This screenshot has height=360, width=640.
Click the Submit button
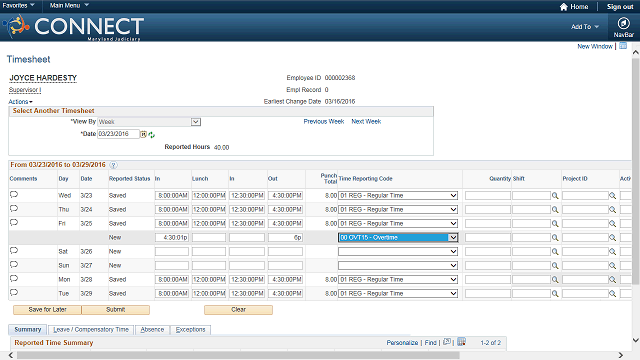pos(116,310)
